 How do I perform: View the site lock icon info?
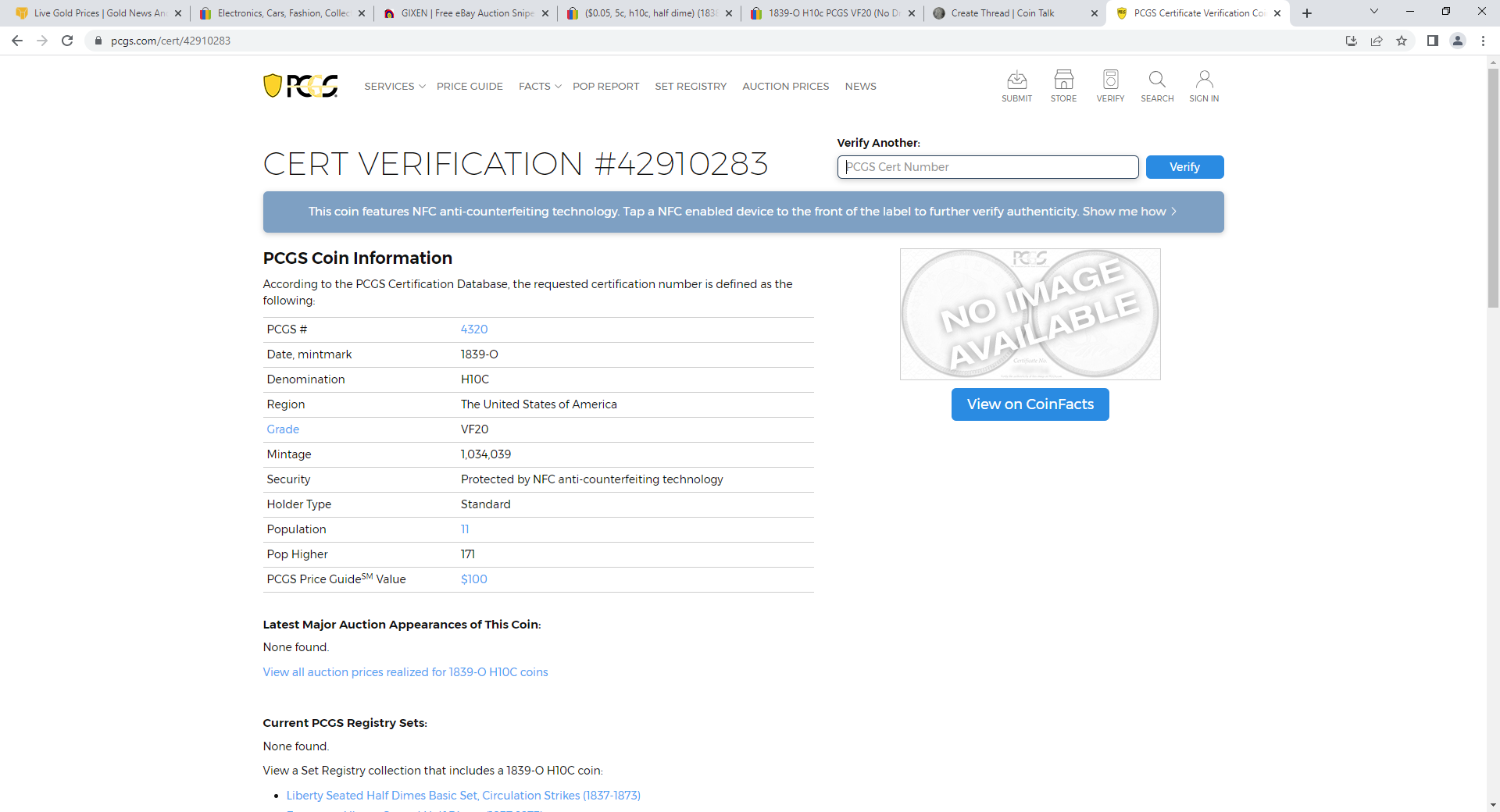point(98,41)
